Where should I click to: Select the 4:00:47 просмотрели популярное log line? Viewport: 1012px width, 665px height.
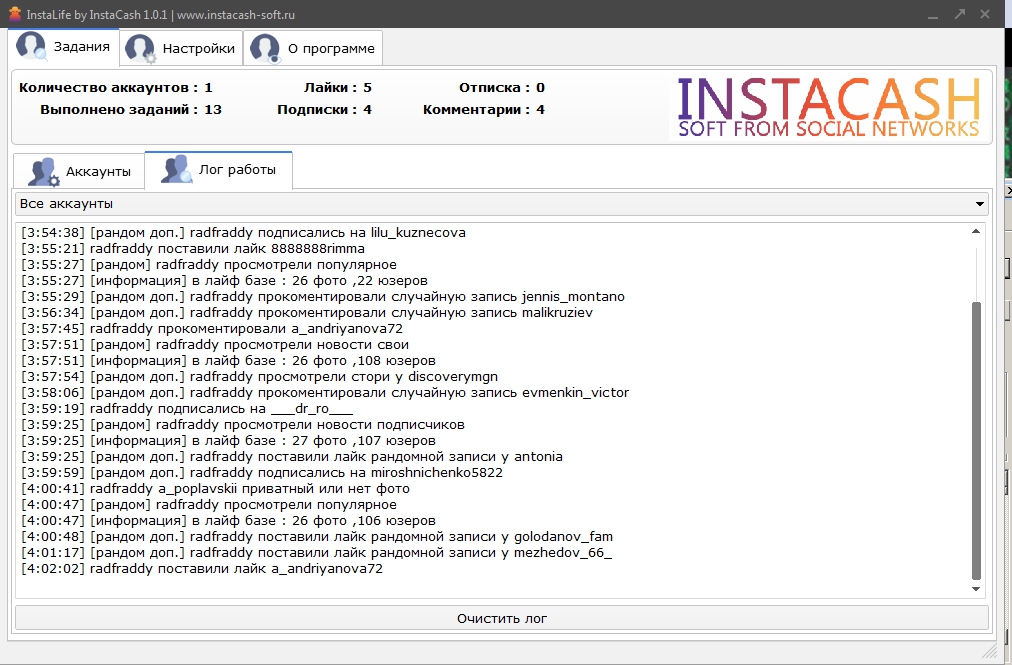pyautogui.click(x=208, y=505)
